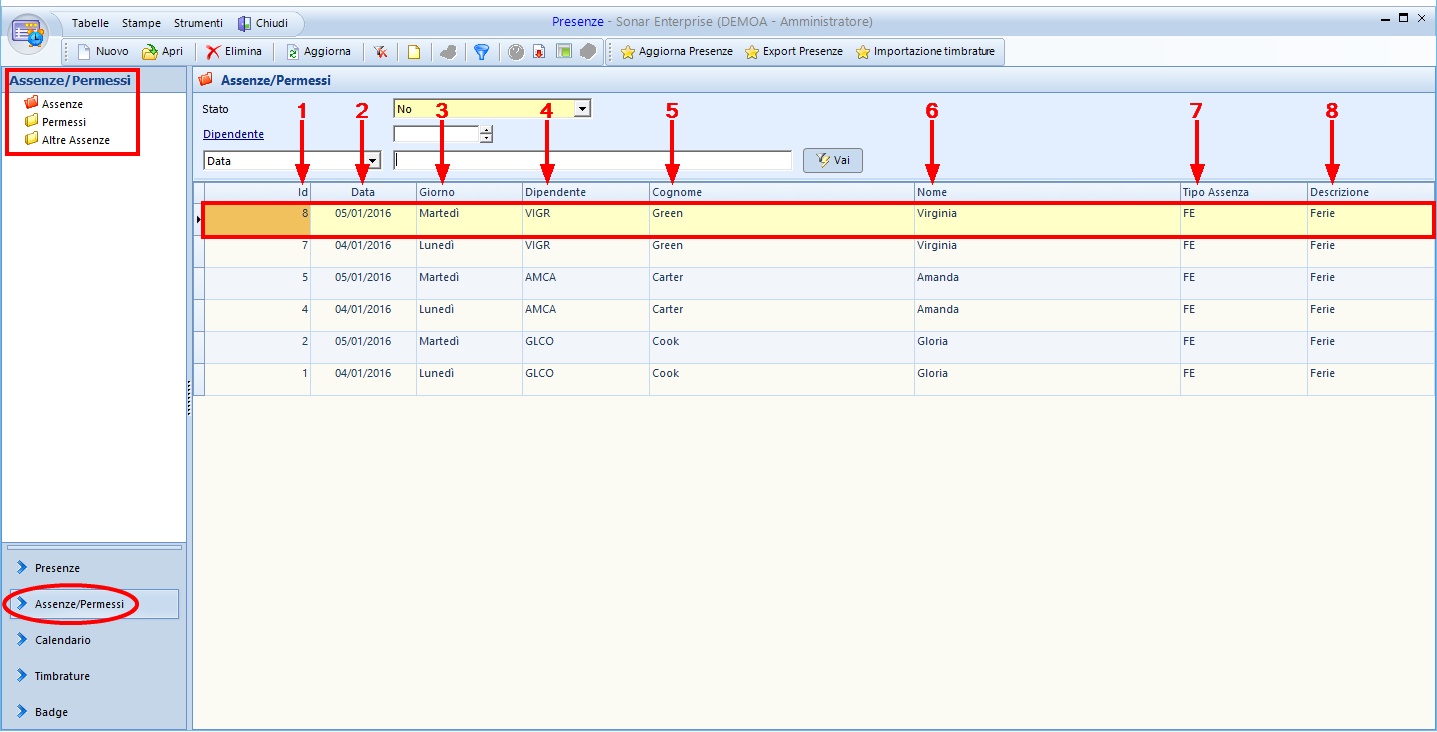Click the Aggiorna refresh icon
This screenshot has height=732, width=1437.
(293, 52)
